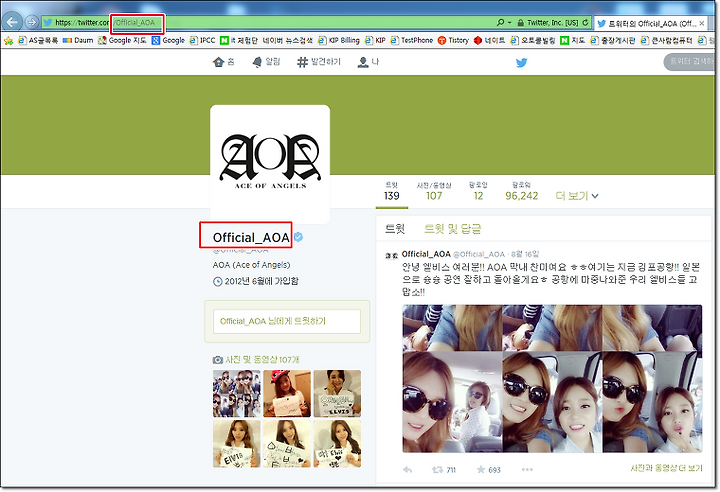The image size is (720, 492).
Task: Click the small avatar beside the tweet
Action: (392, 256)
